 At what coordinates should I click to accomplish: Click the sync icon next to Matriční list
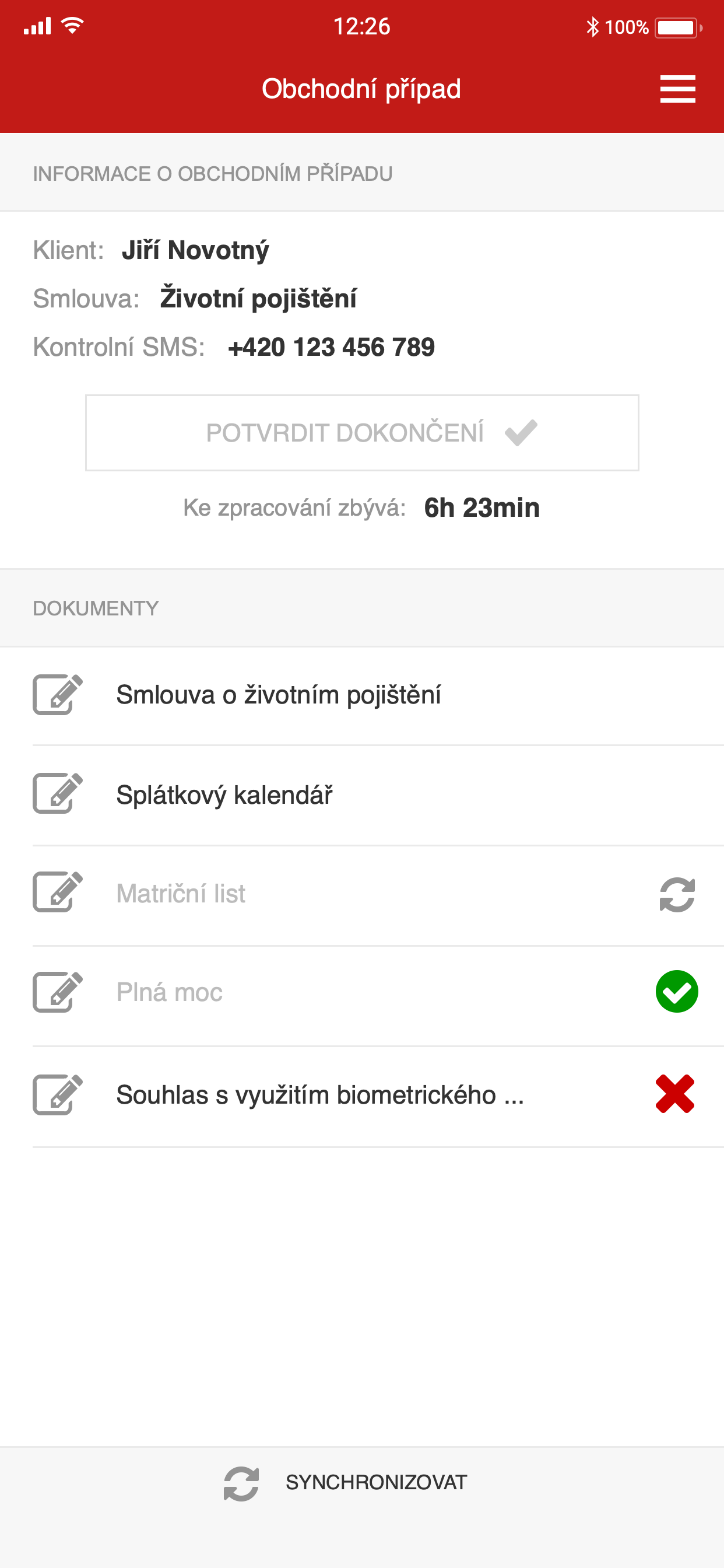677,892
